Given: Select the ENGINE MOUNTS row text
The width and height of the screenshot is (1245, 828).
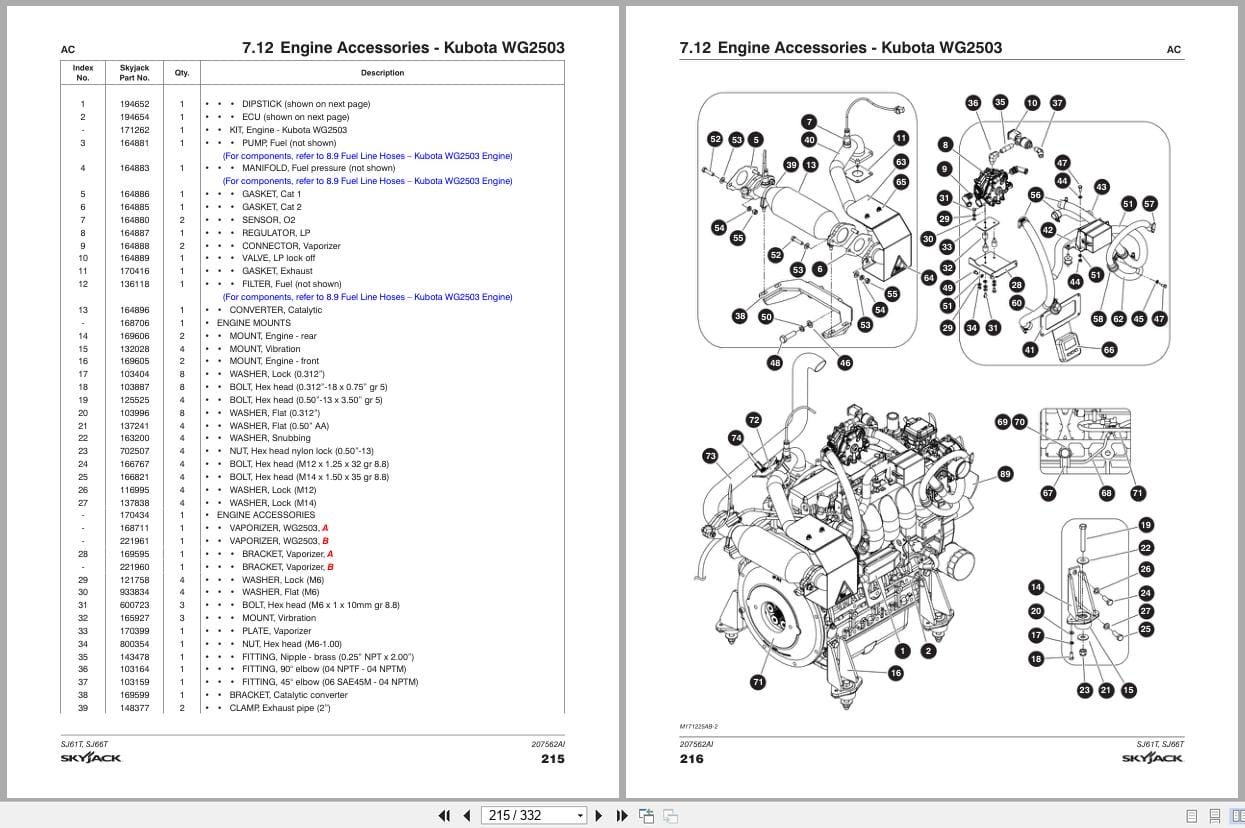Looking at the screenshot, I should click(x=254, y=323).
